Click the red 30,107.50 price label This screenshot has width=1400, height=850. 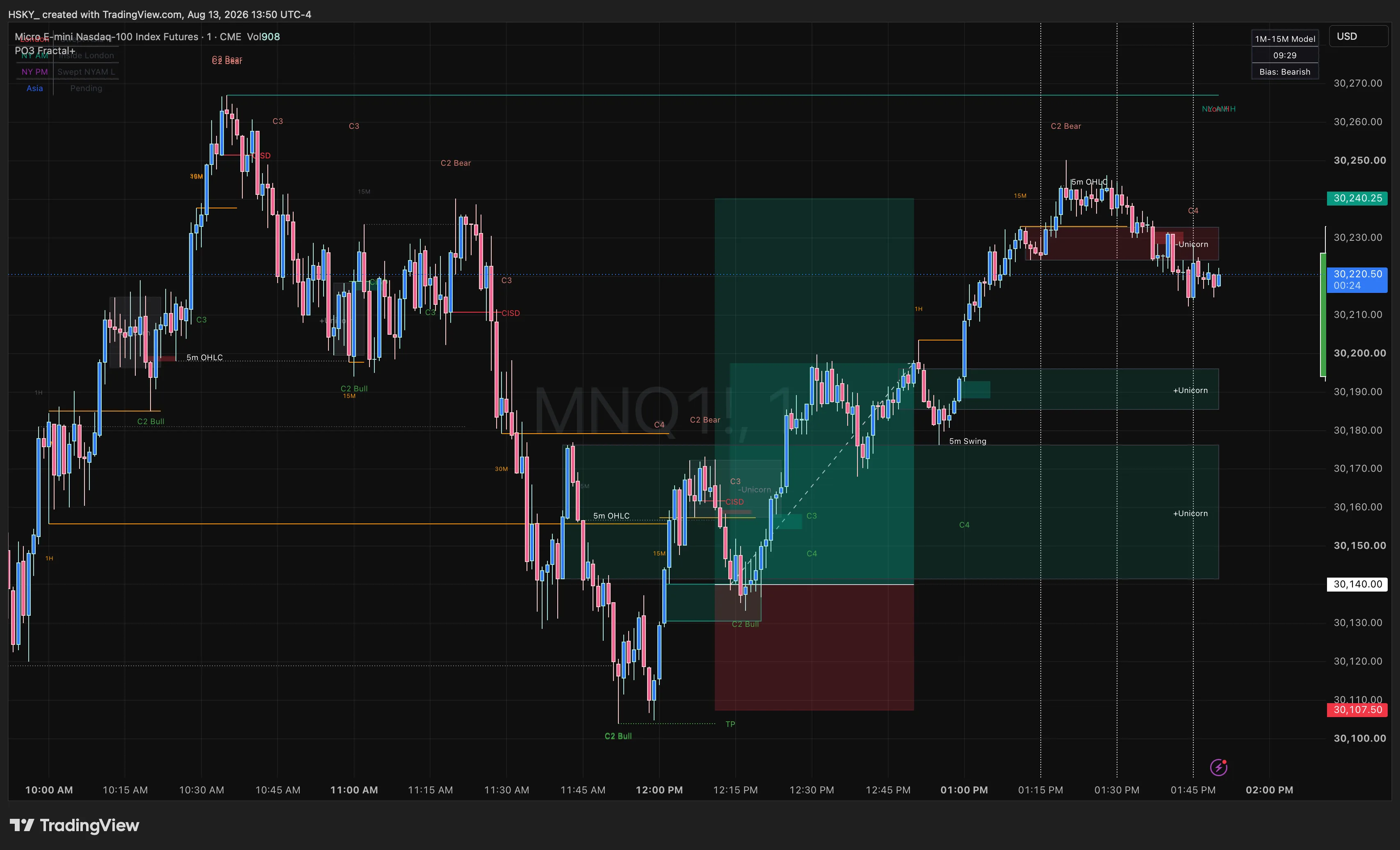pos(1357,710)
